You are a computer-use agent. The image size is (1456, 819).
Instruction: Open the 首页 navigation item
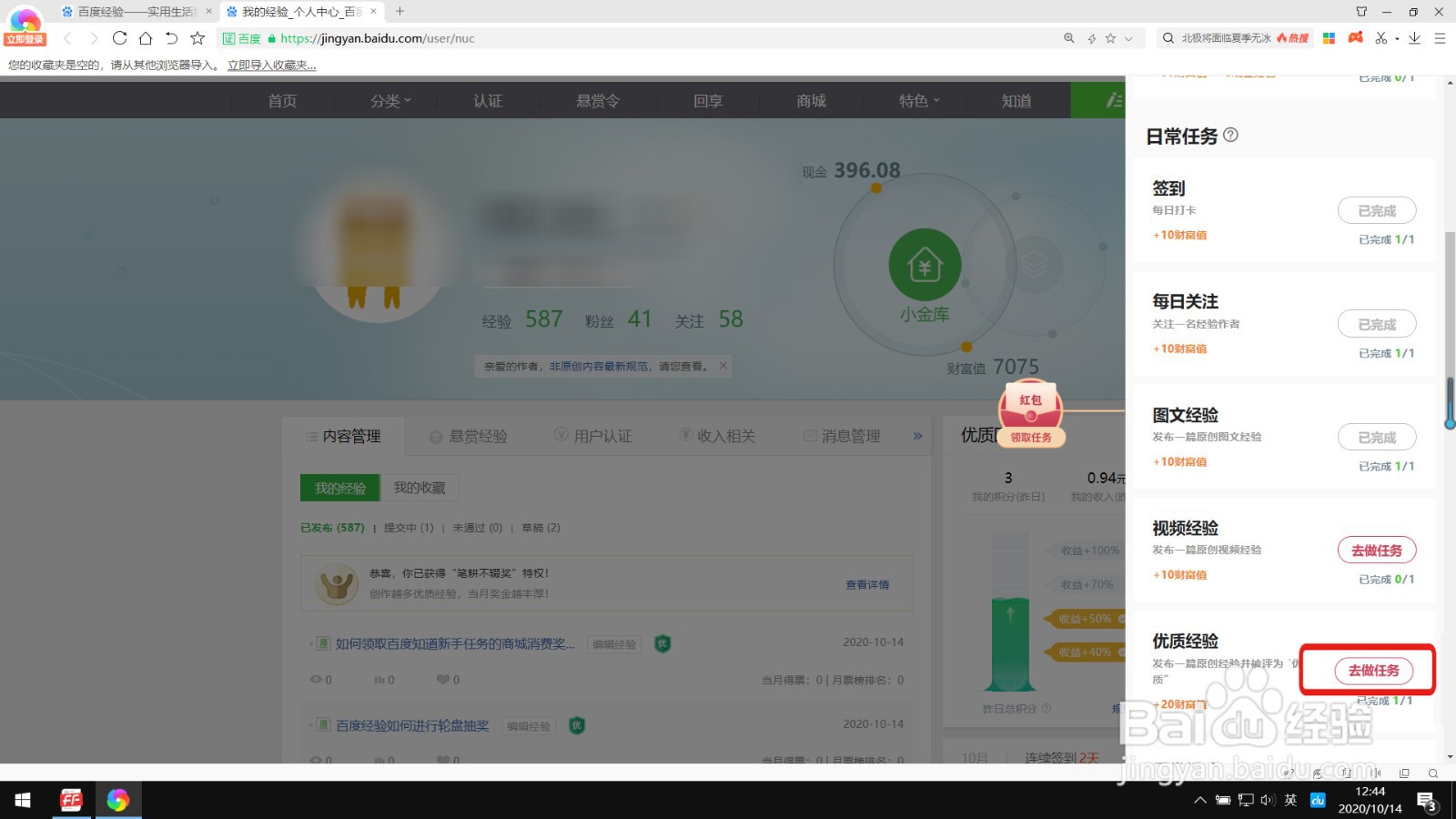pos(282,101)
